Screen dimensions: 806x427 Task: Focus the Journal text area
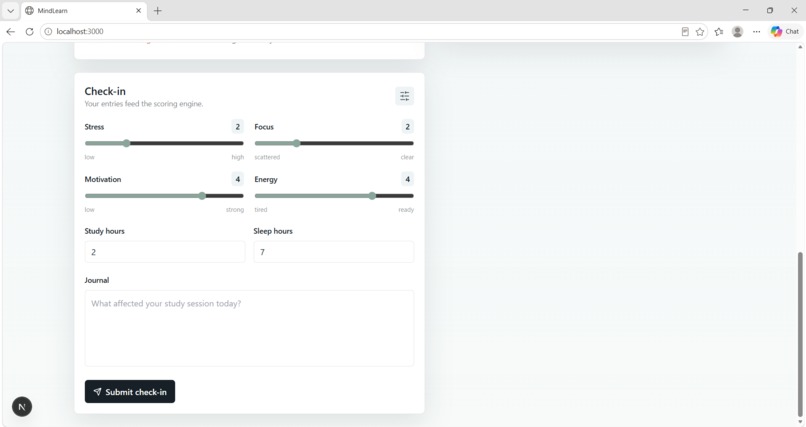point(249,328)
